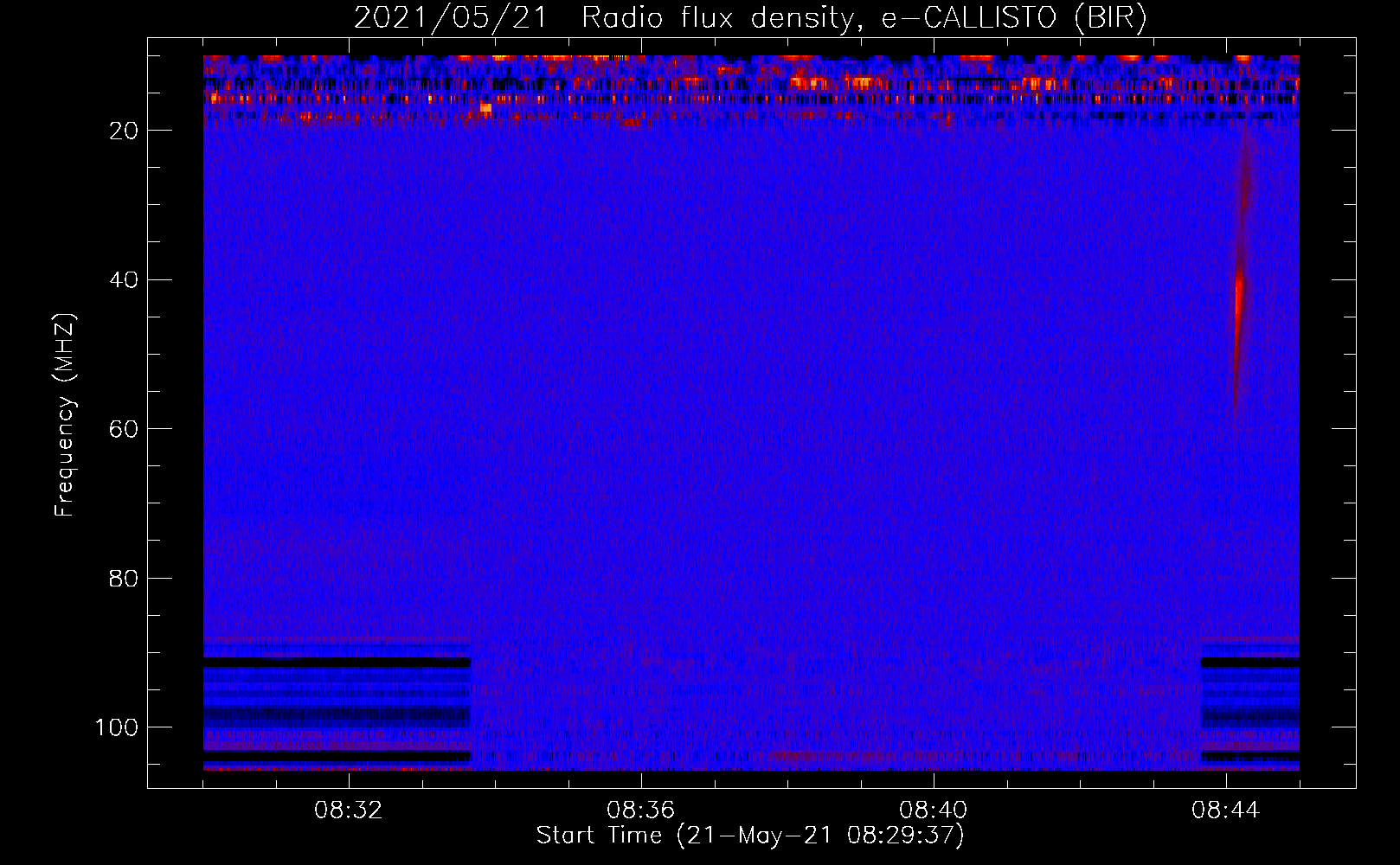Click the 40 MHz frequency tick label
The image size is (1400, 865).
125,279
